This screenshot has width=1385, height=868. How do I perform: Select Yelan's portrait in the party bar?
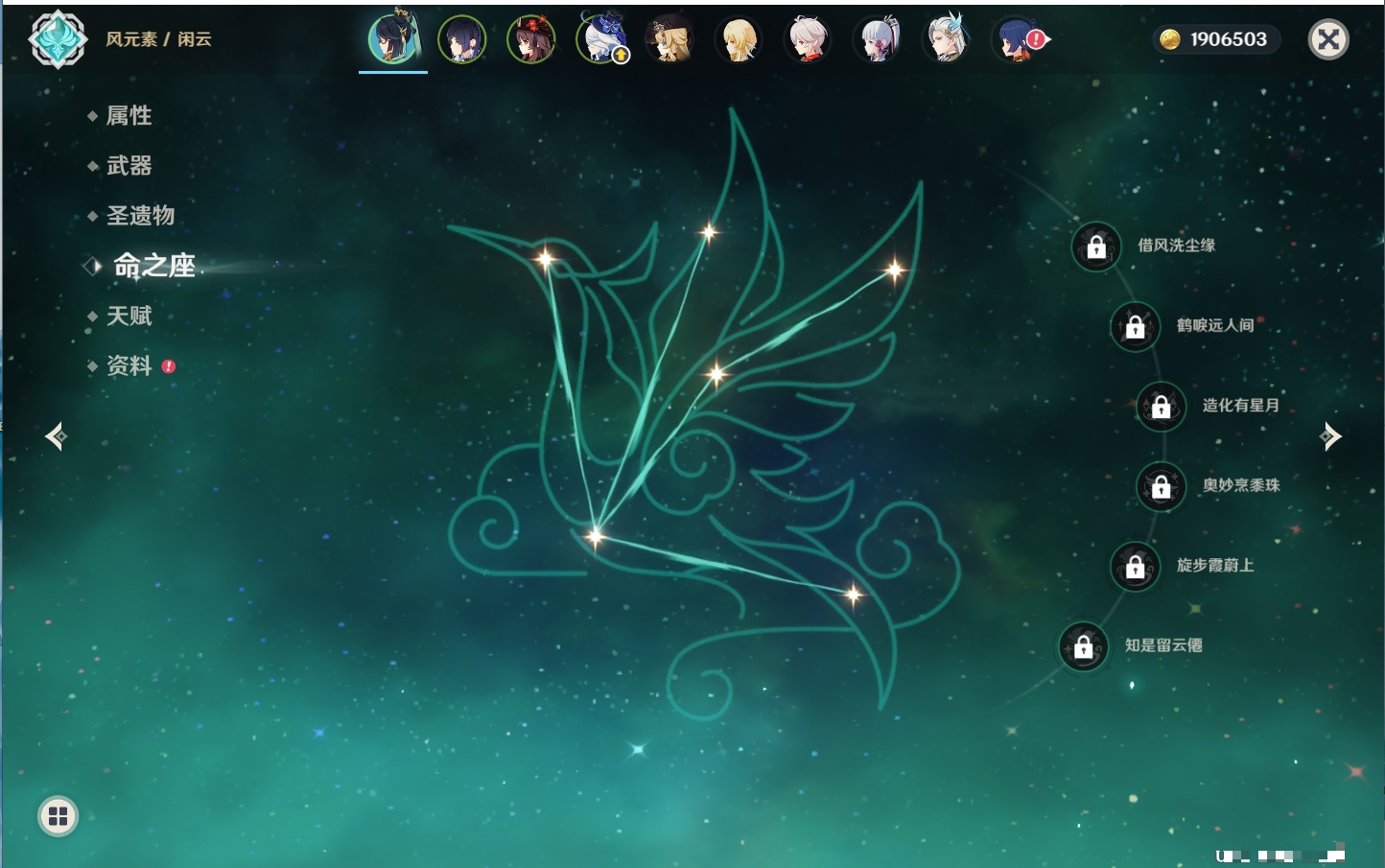462,40
